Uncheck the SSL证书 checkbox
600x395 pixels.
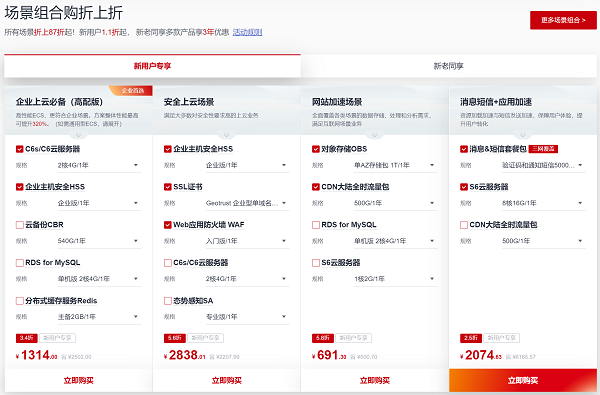[x=168, y=187]
